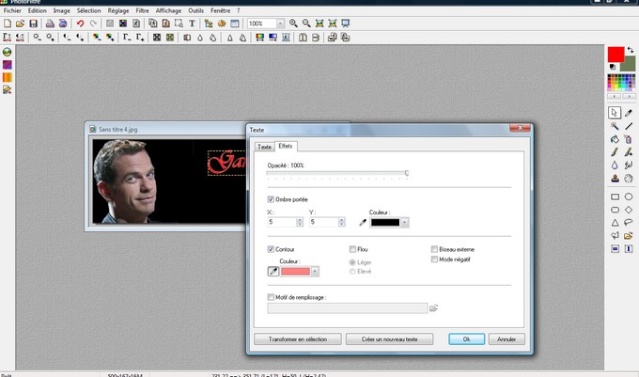639x377 pixels.
Task: Open the Réglage menu
Action: click(118, 11)
